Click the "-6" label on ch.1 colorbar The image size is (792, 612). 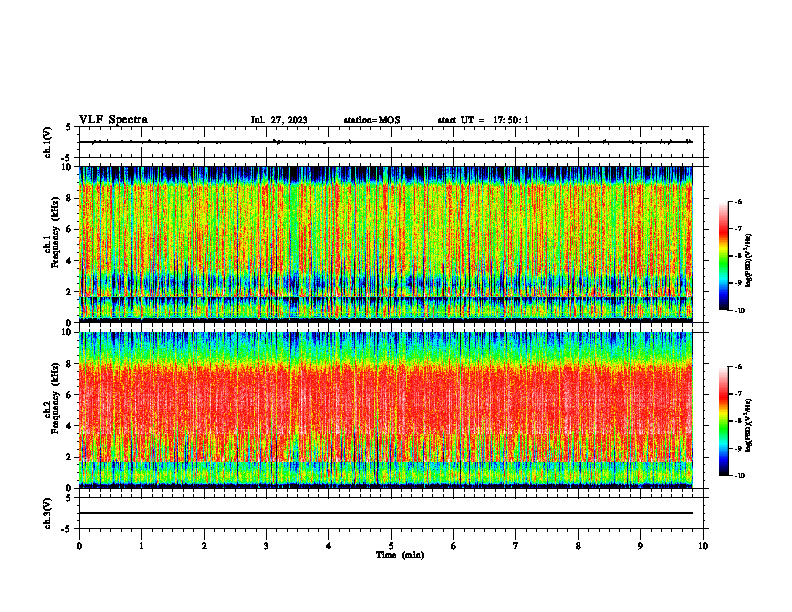[738, 202]
